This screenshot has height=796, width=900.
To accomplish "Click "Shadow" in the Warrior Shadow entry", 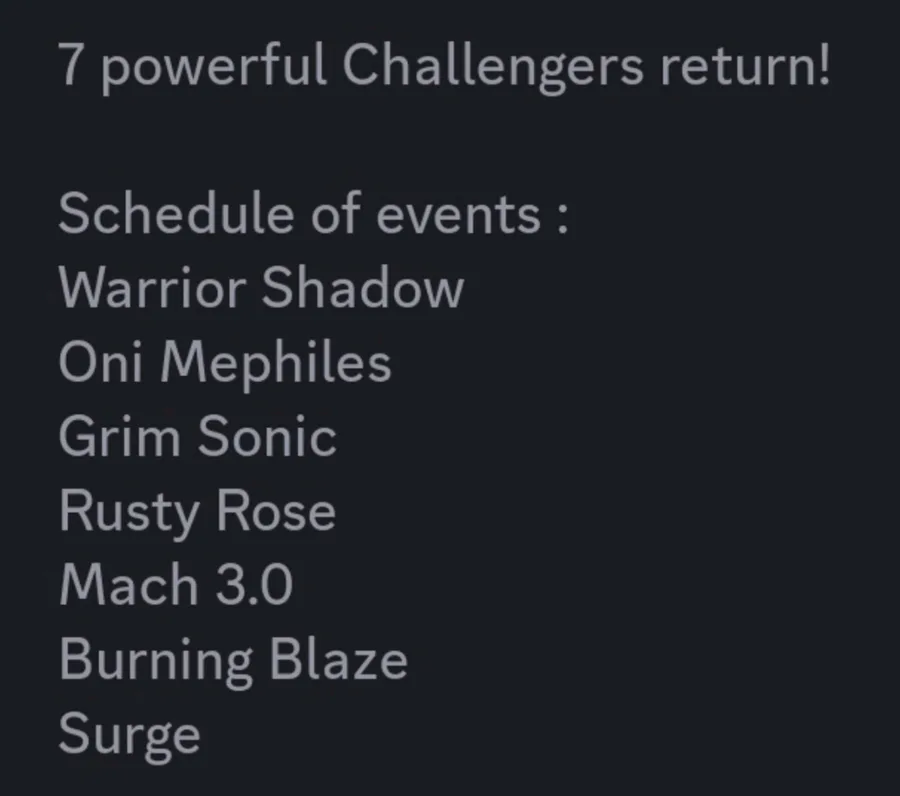I will (363, 287).
